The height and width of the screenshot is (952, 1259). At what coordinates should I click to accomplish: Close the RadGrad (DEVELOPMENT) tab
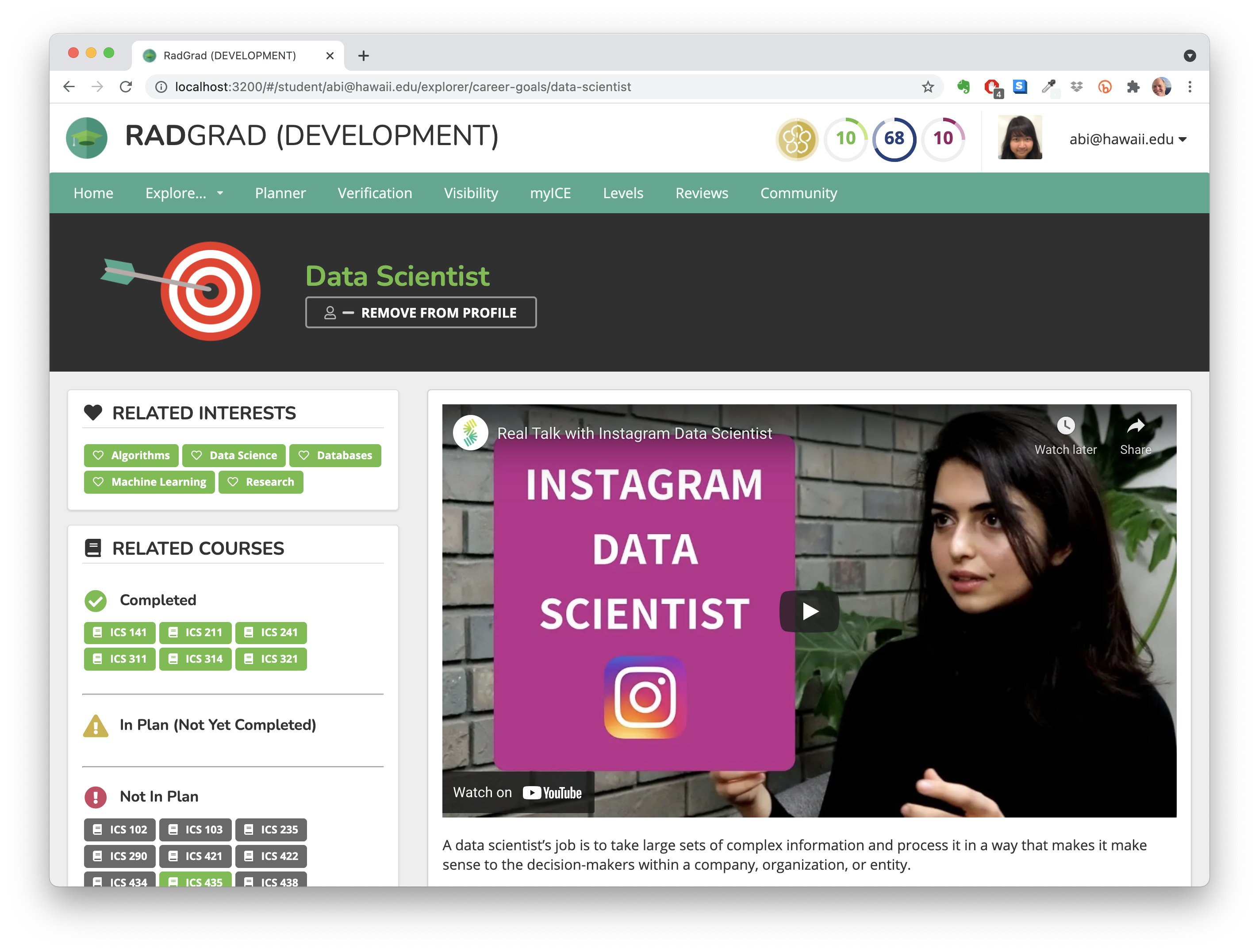(330, 56)
